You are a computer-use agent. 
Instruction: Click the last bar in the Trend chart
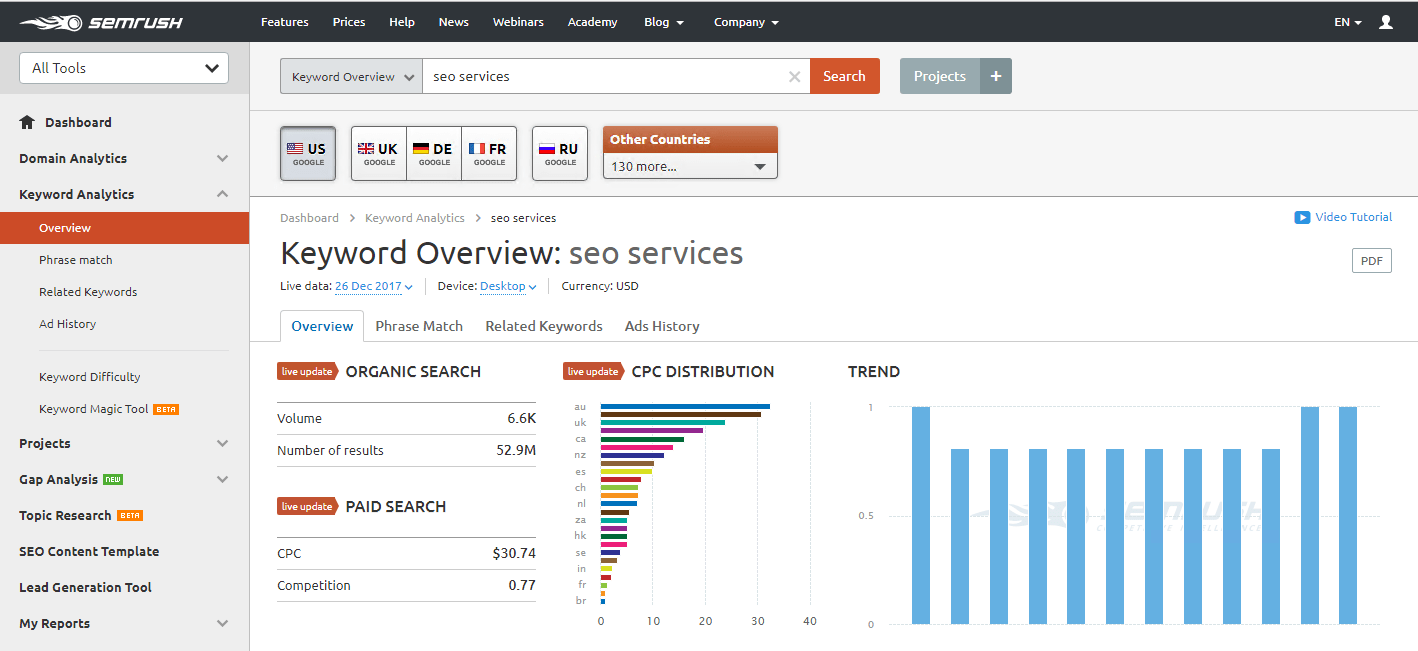[x=1348, y=515]
